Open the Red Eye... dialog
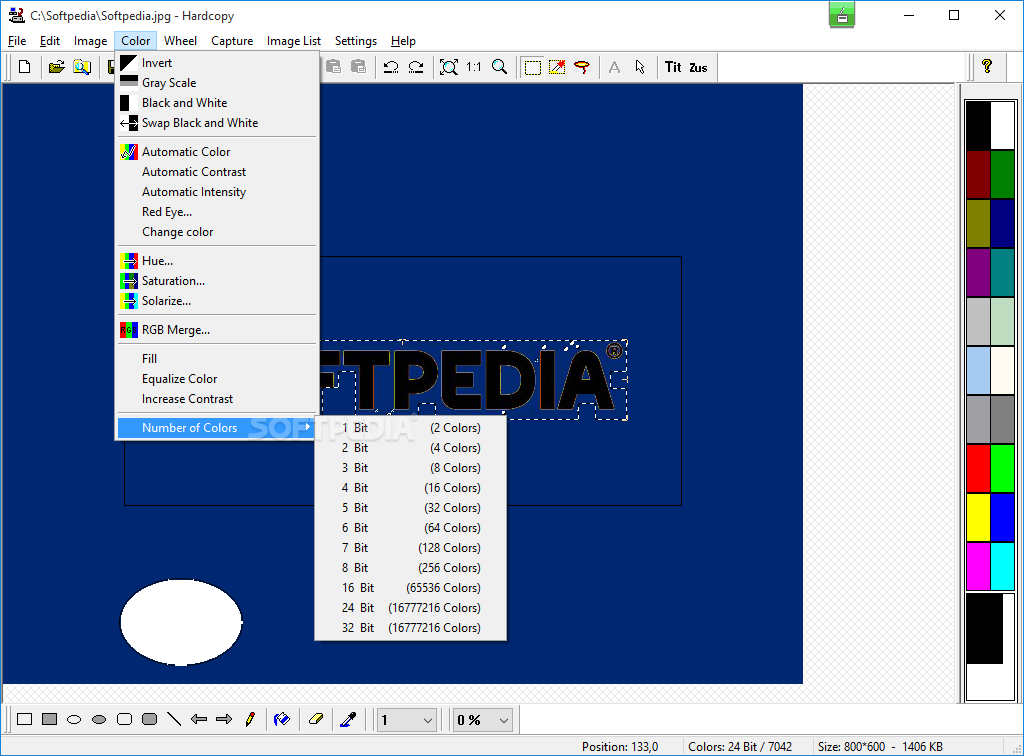1024x756 pixels. (217, 212)
